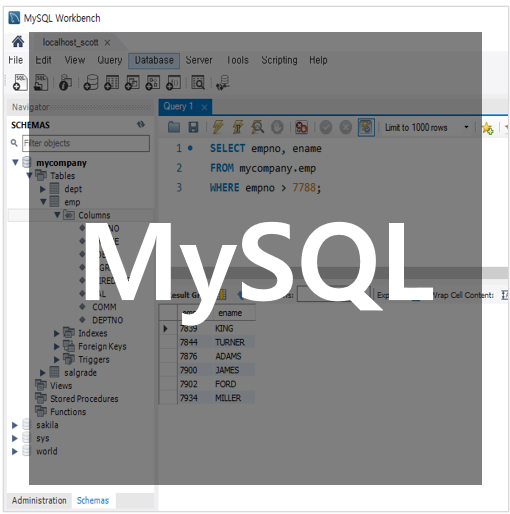Create a new schema icon

[91, 82]
